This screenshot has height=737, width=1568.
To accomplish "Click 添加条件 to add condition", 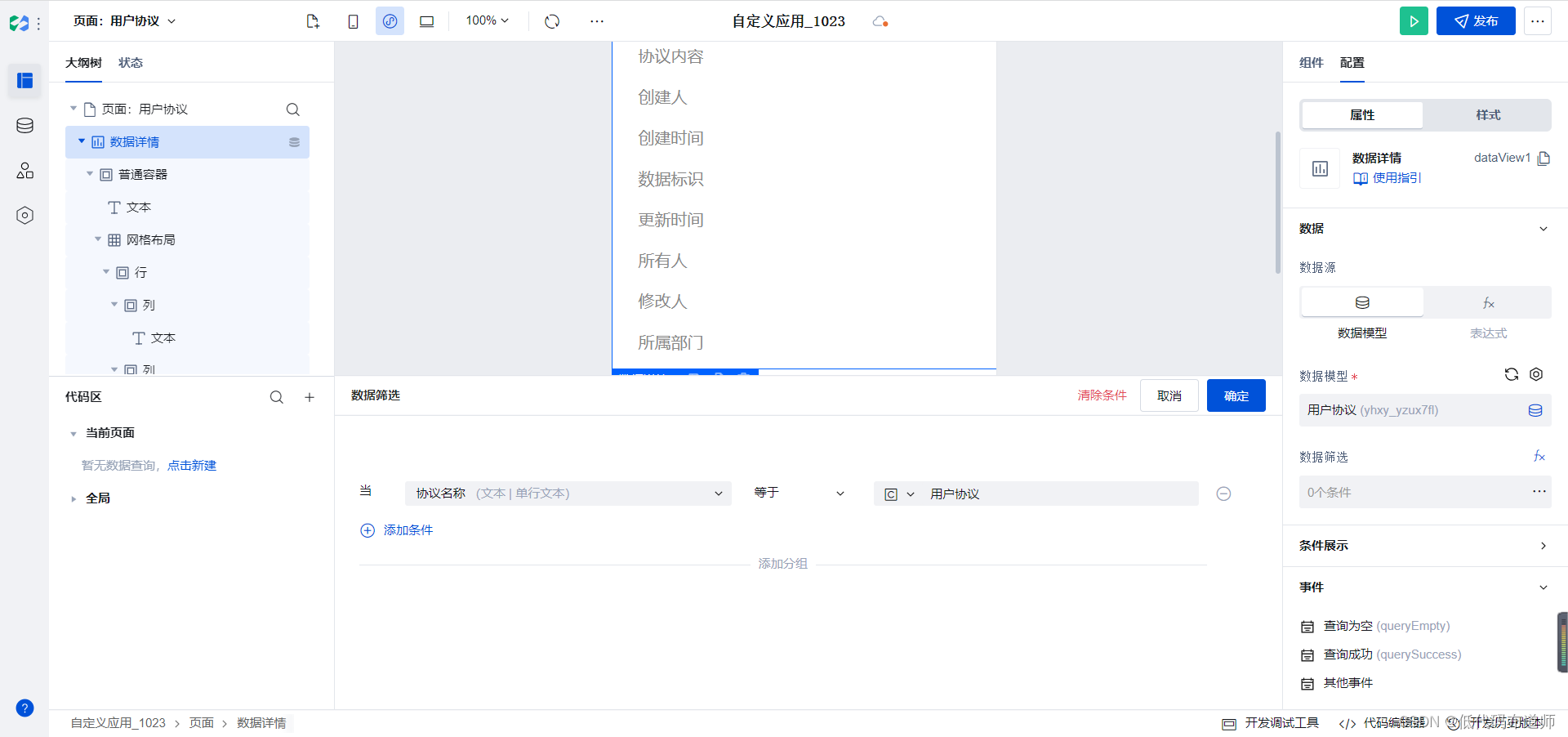I will point(397,530).
